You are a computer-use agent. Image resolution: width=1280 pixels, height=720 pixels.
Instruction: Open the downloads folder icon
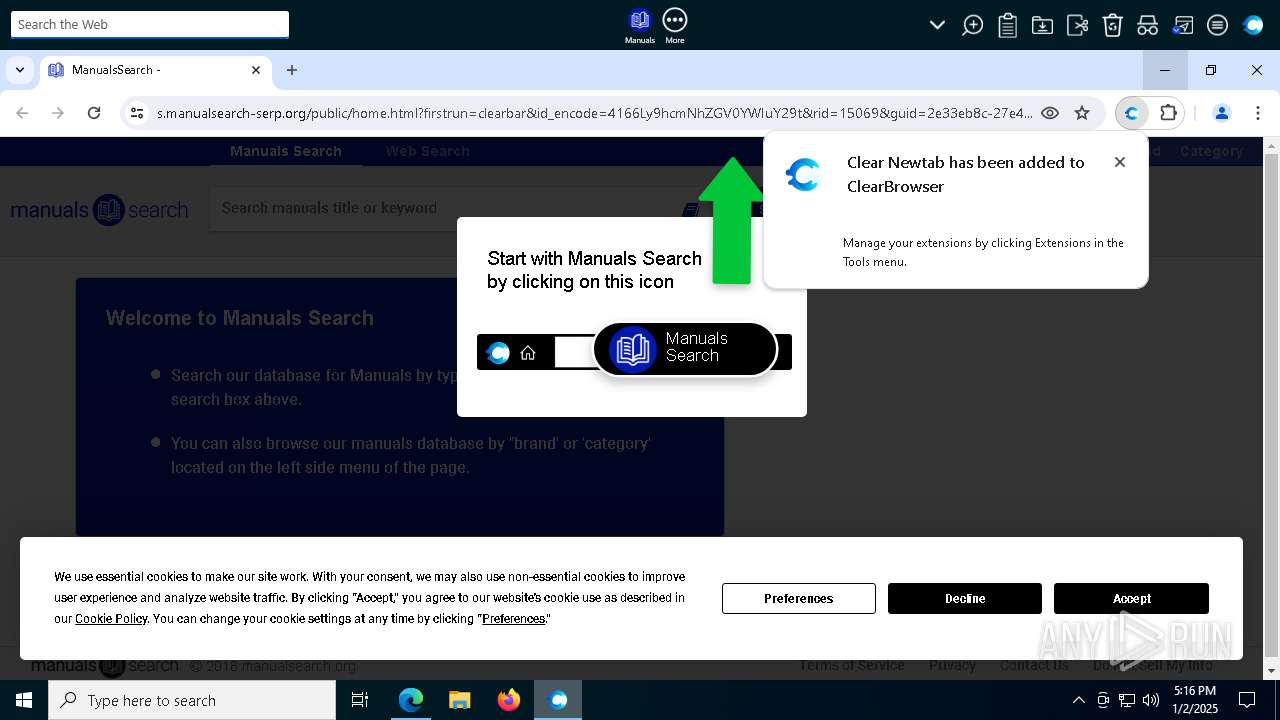pyautogui.click(x=1042, y=25)
